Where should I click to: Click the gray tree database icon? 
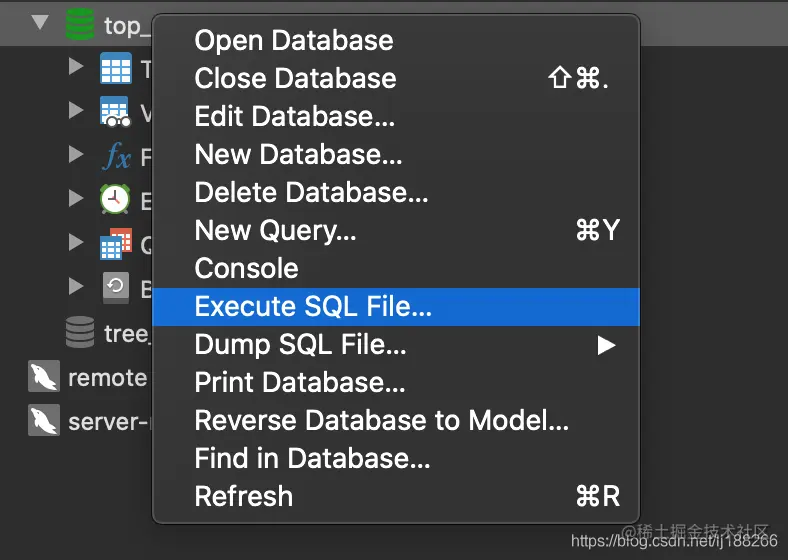pyautogui.click(x=80, y=332)
